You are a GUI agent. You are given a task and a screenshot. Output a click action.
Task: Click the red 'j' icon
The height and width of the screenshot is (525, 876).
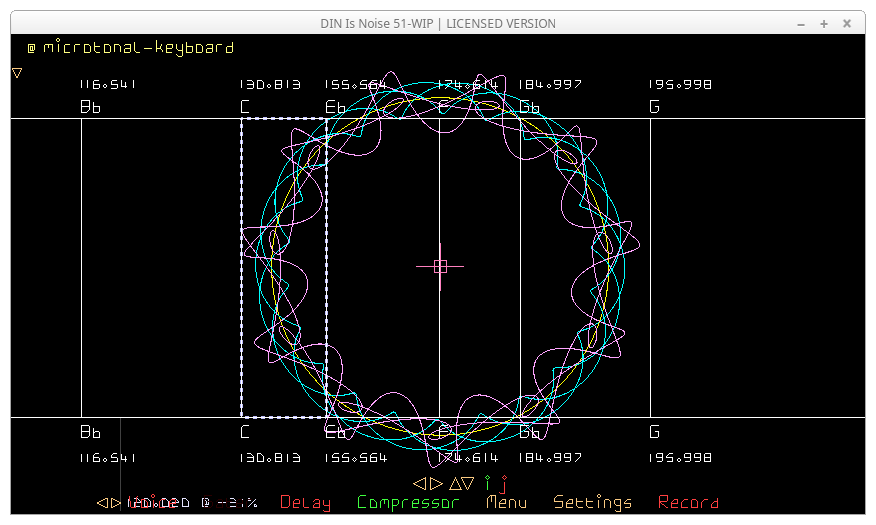[x=504, y=484]
